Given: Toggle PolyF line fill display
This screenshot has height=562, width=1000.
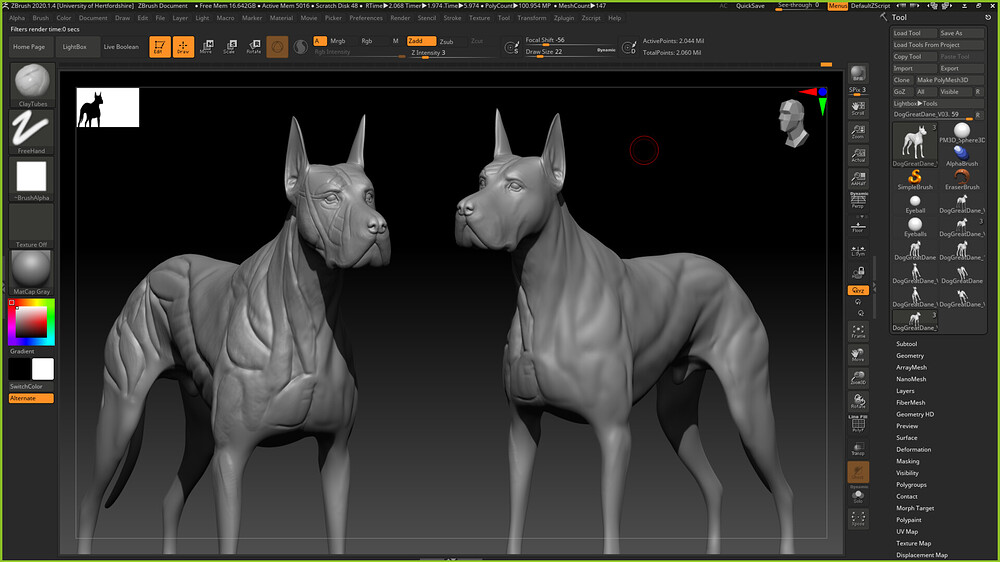Looking at the screenshot, I should 858,424.
